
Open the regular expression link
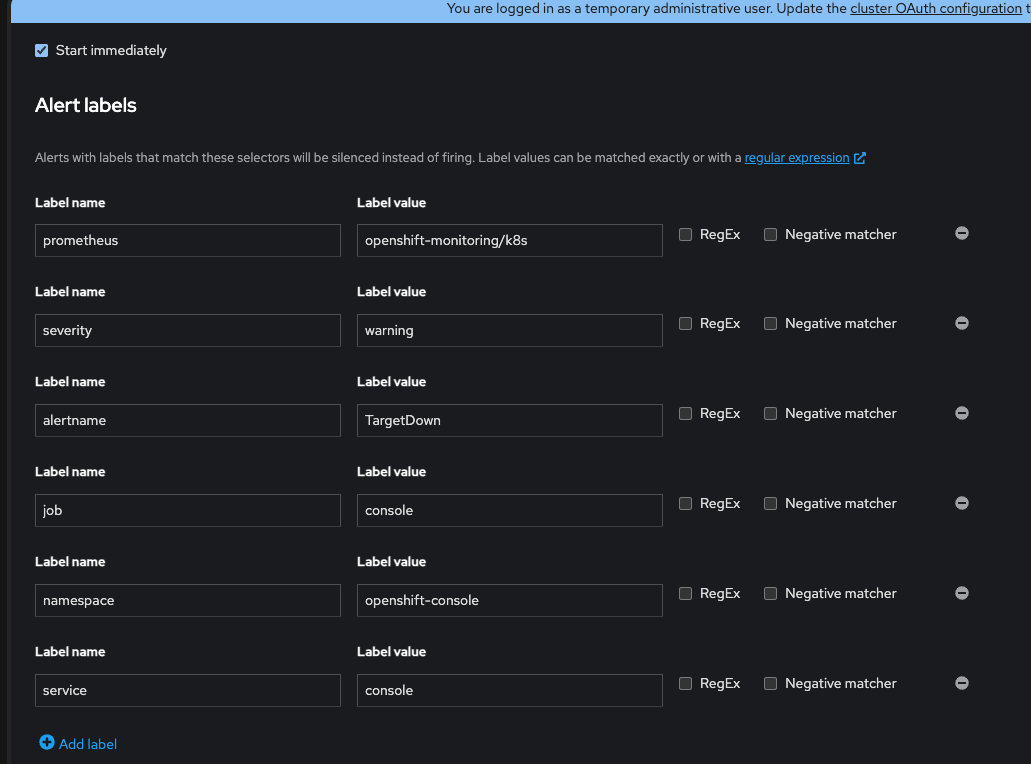(x=796, y=158)
